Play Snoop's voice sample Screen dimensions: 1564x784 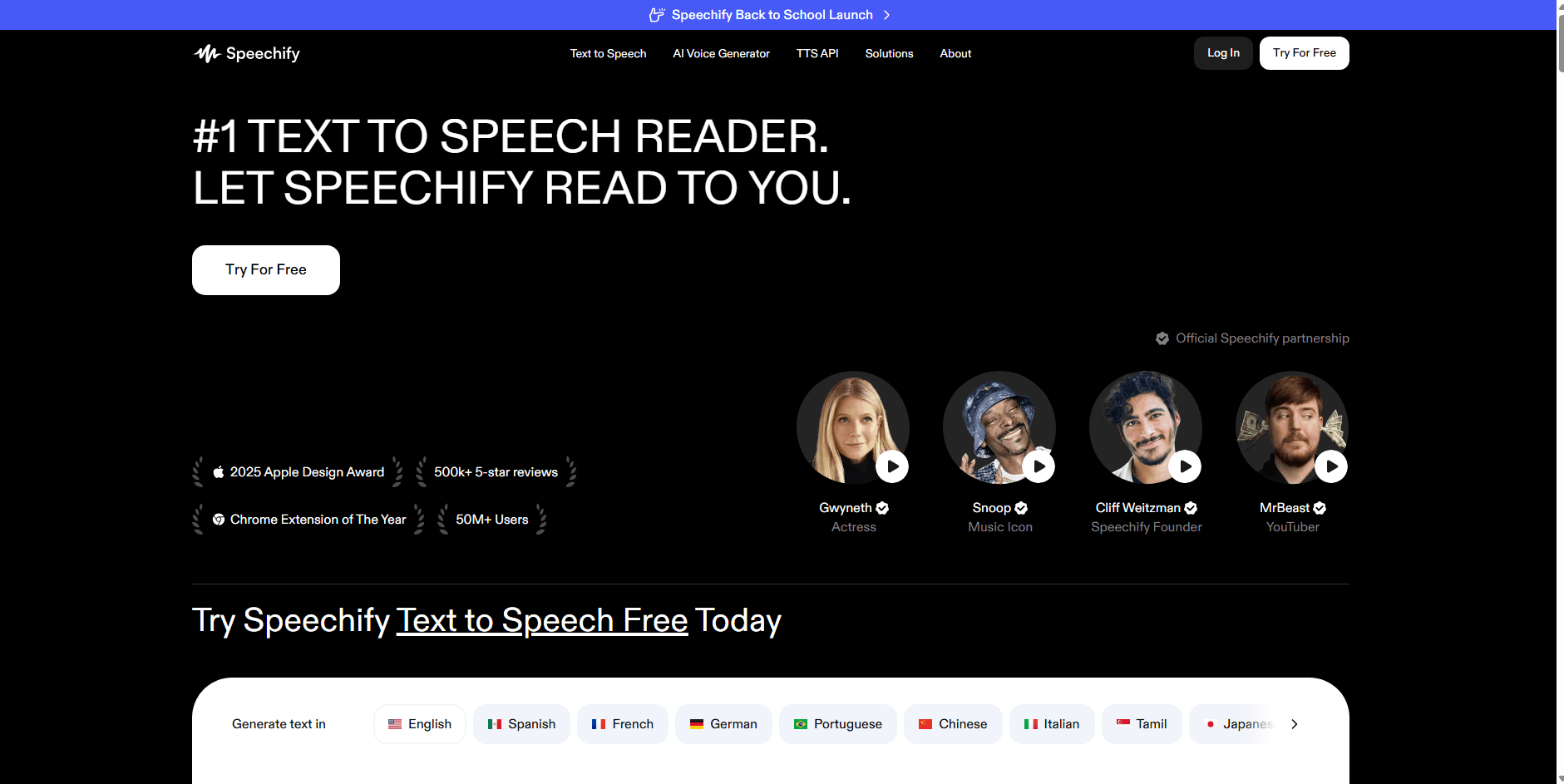pyautogui.click(x=1039, y=466)
